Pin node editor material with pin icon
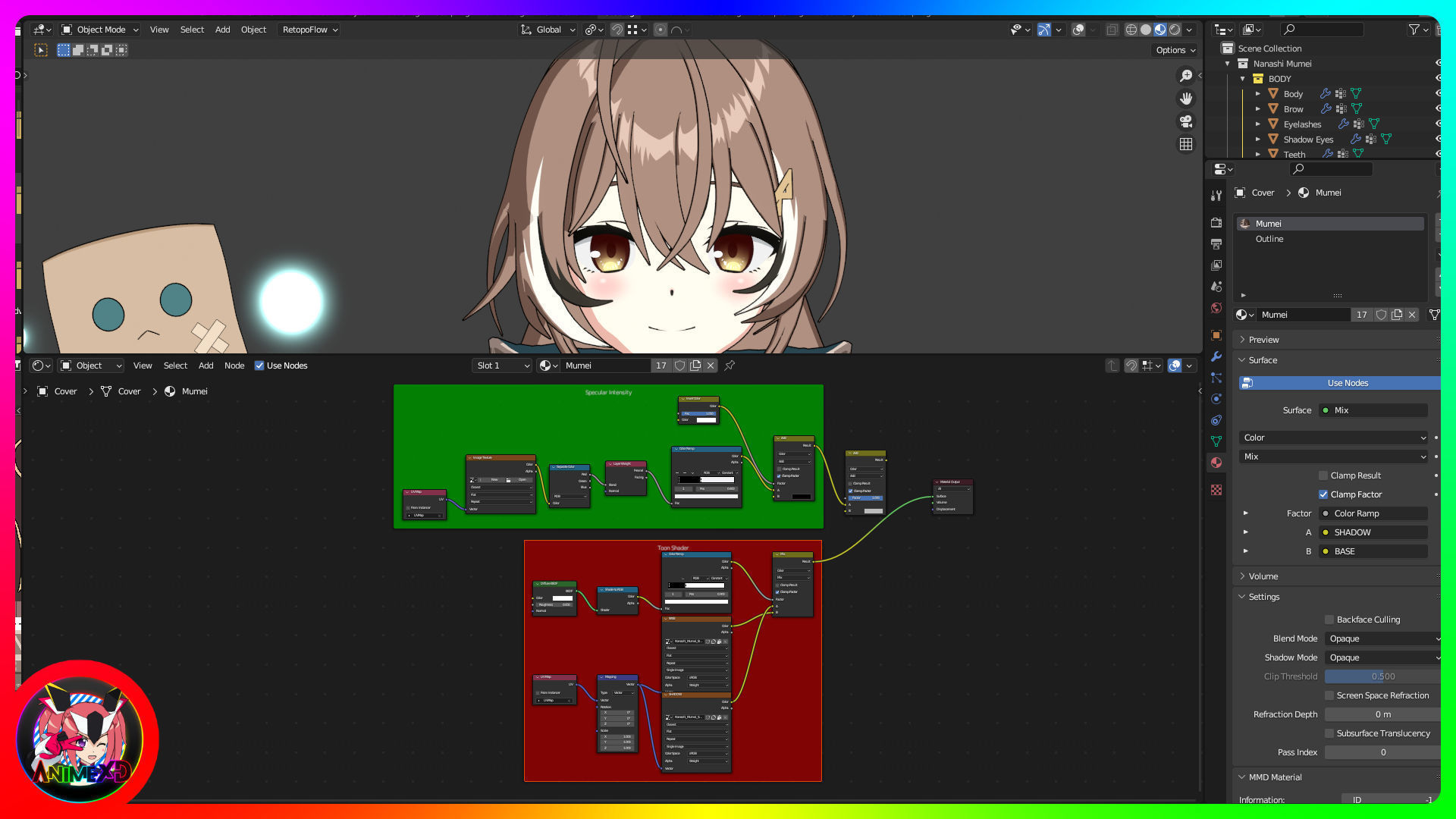This screenshot has height=819, width=1456. pos(730,366)
